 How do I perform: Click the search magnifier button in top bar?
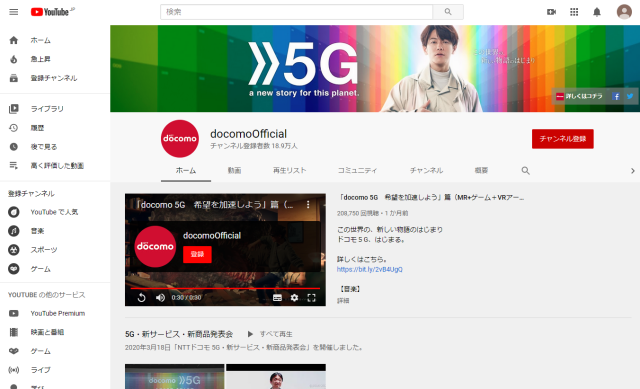coord(448,12)
